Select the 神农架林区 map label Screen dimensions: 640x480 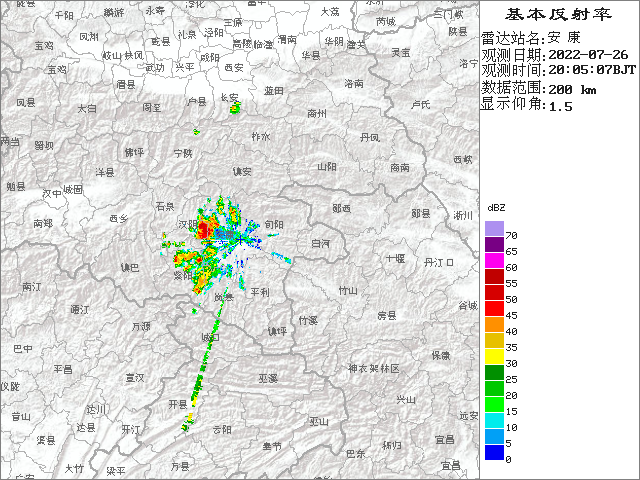point(373,369)
